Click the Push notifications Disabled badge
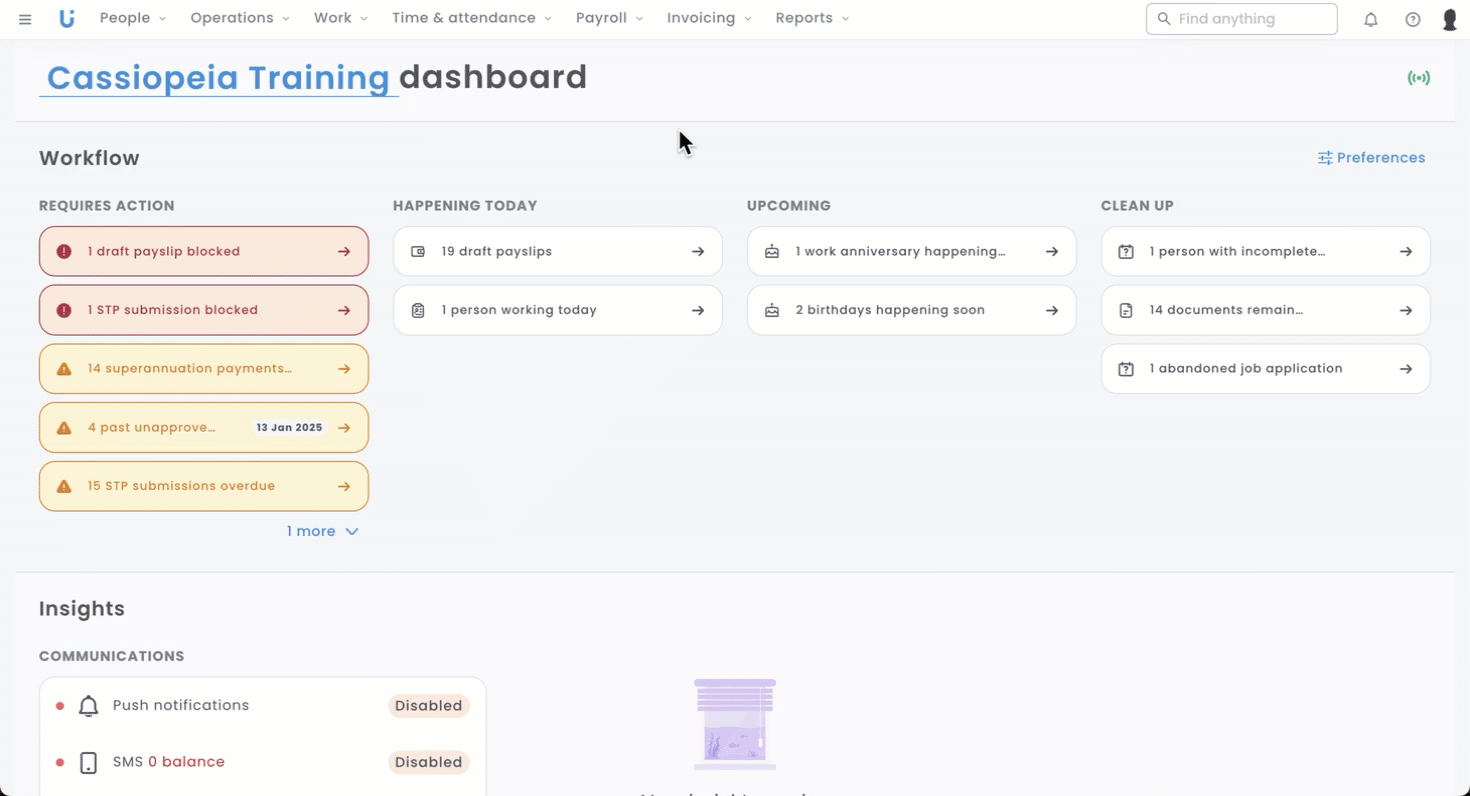 tap(428, 706)
